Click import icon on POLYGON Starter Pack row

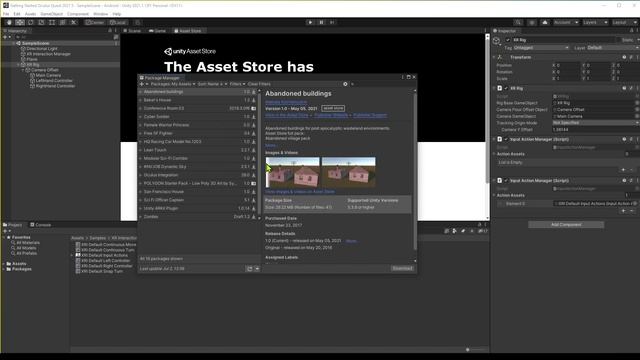tap(253, 184)
